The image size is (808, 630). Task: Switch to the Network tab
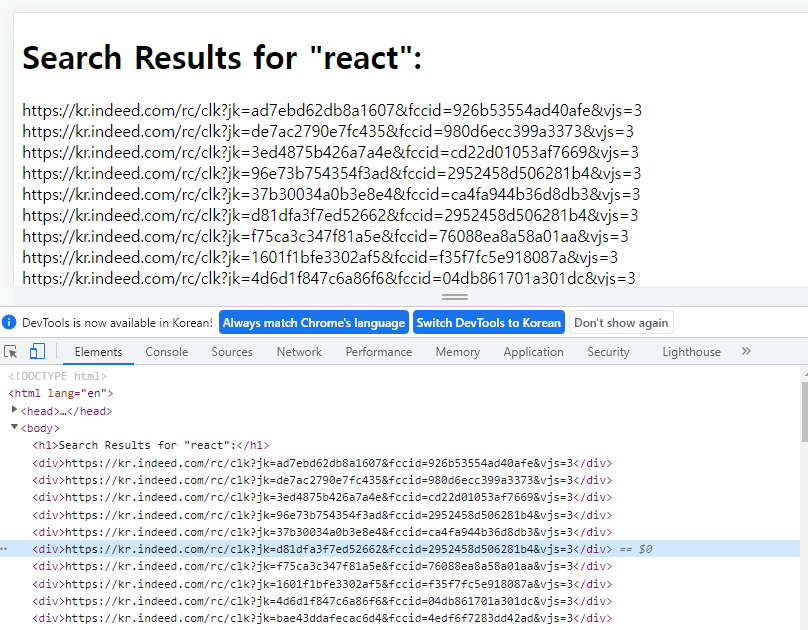tap(299, 352)
